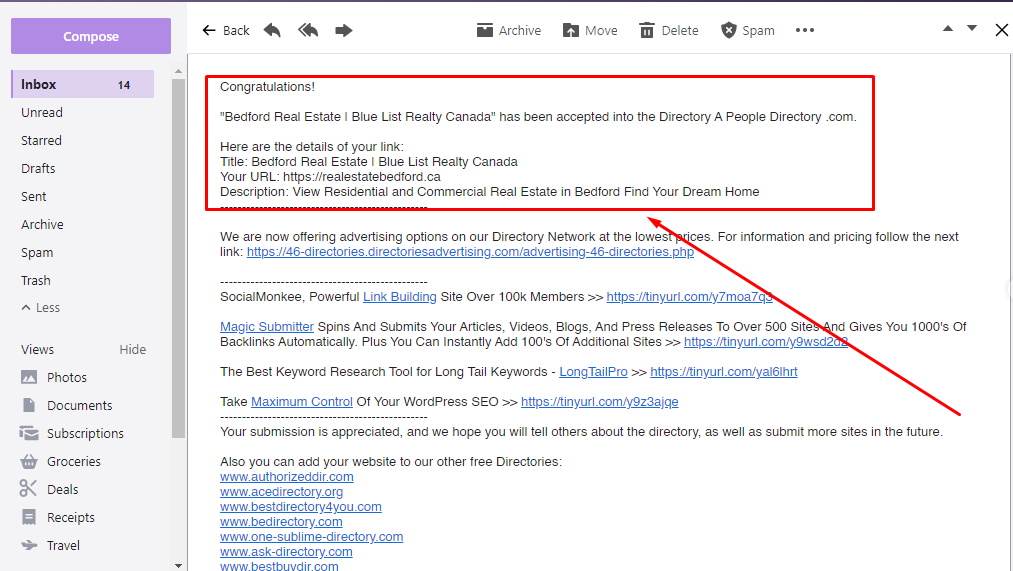Click the Reply arrow icon
Viewport: 1013px width, 571px height.
(272, 30)
